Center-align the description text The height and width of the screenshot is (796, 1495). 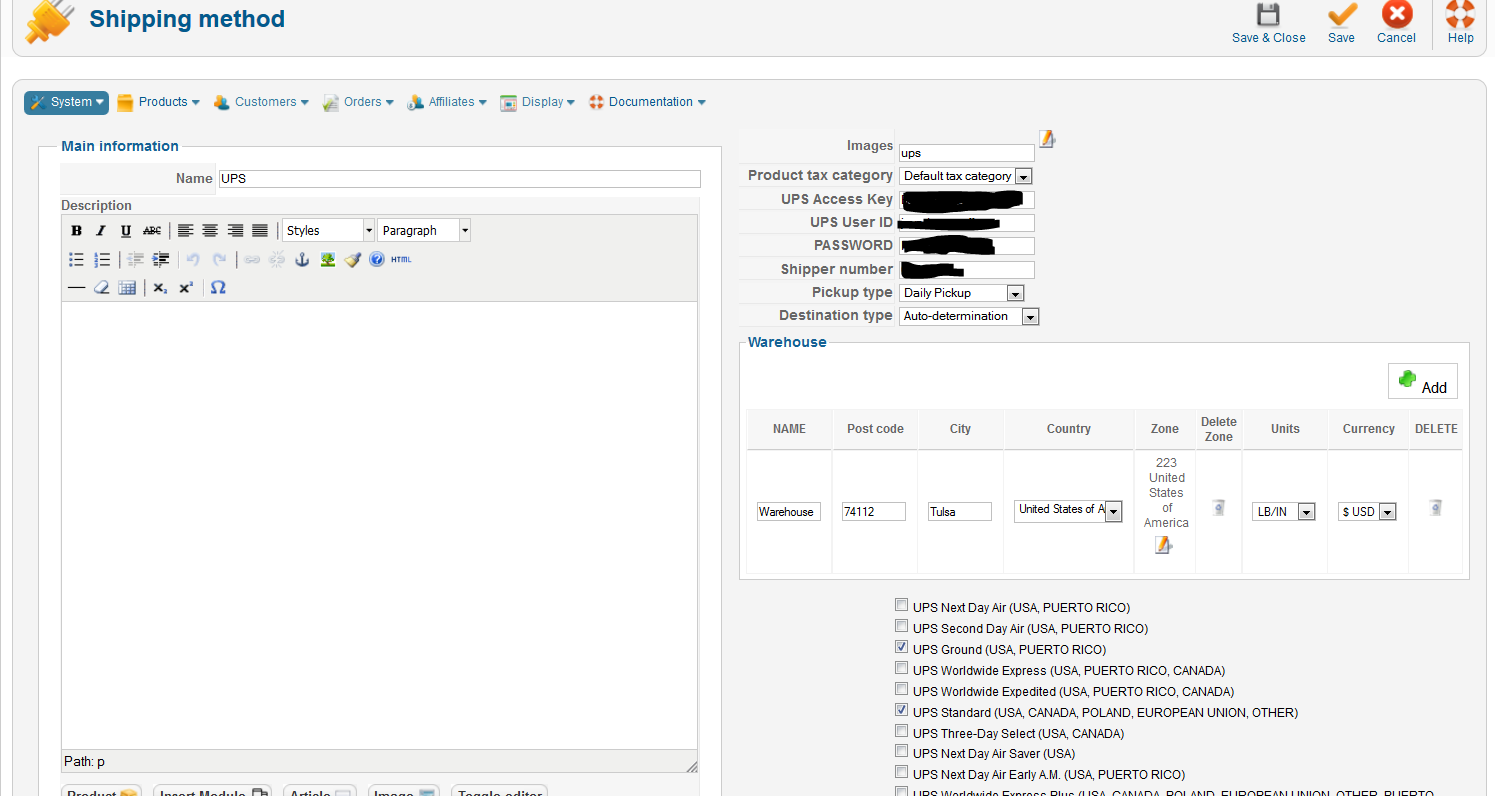(210, 231)
